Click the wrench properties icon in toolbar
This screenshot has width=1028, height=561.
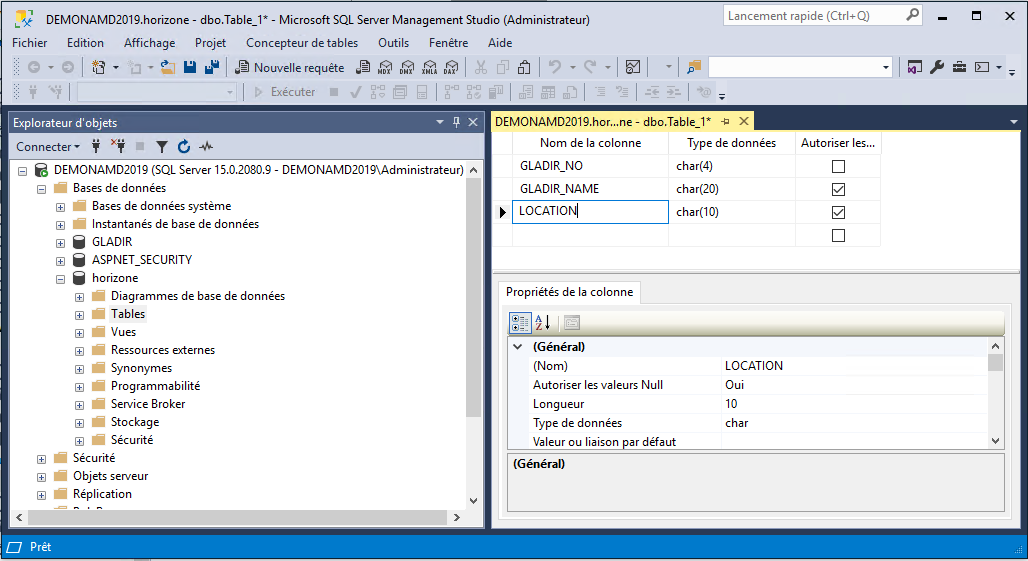[937, 68]
